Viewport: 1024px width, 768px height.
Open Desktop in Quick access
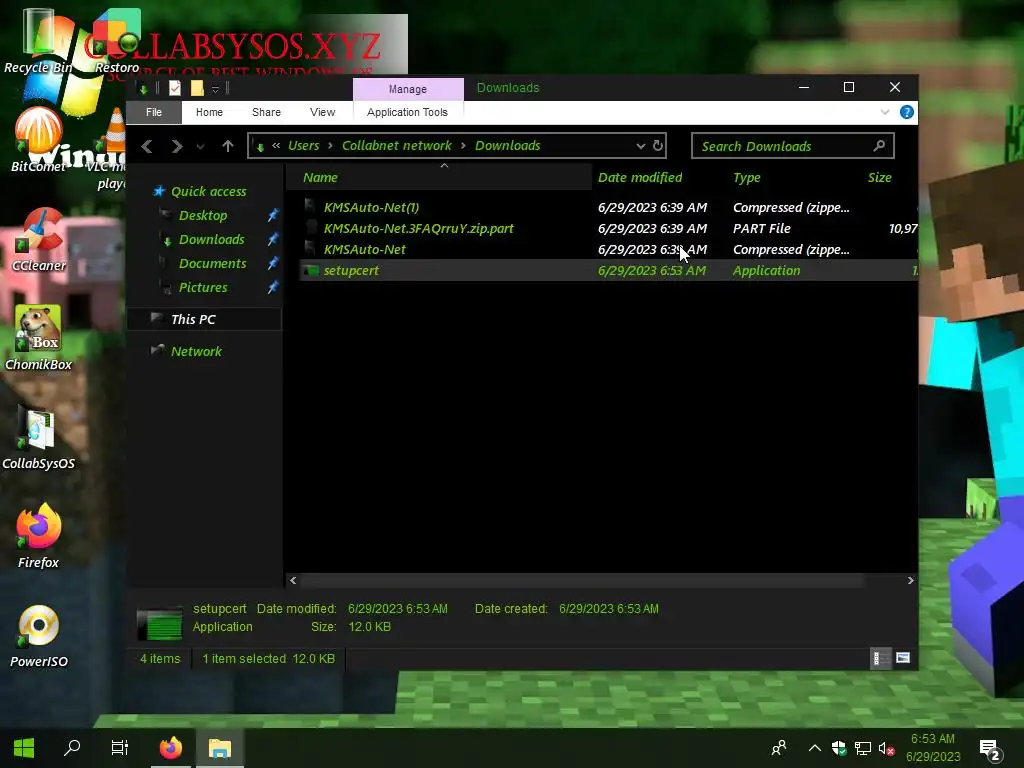click(x=202, y=216)
